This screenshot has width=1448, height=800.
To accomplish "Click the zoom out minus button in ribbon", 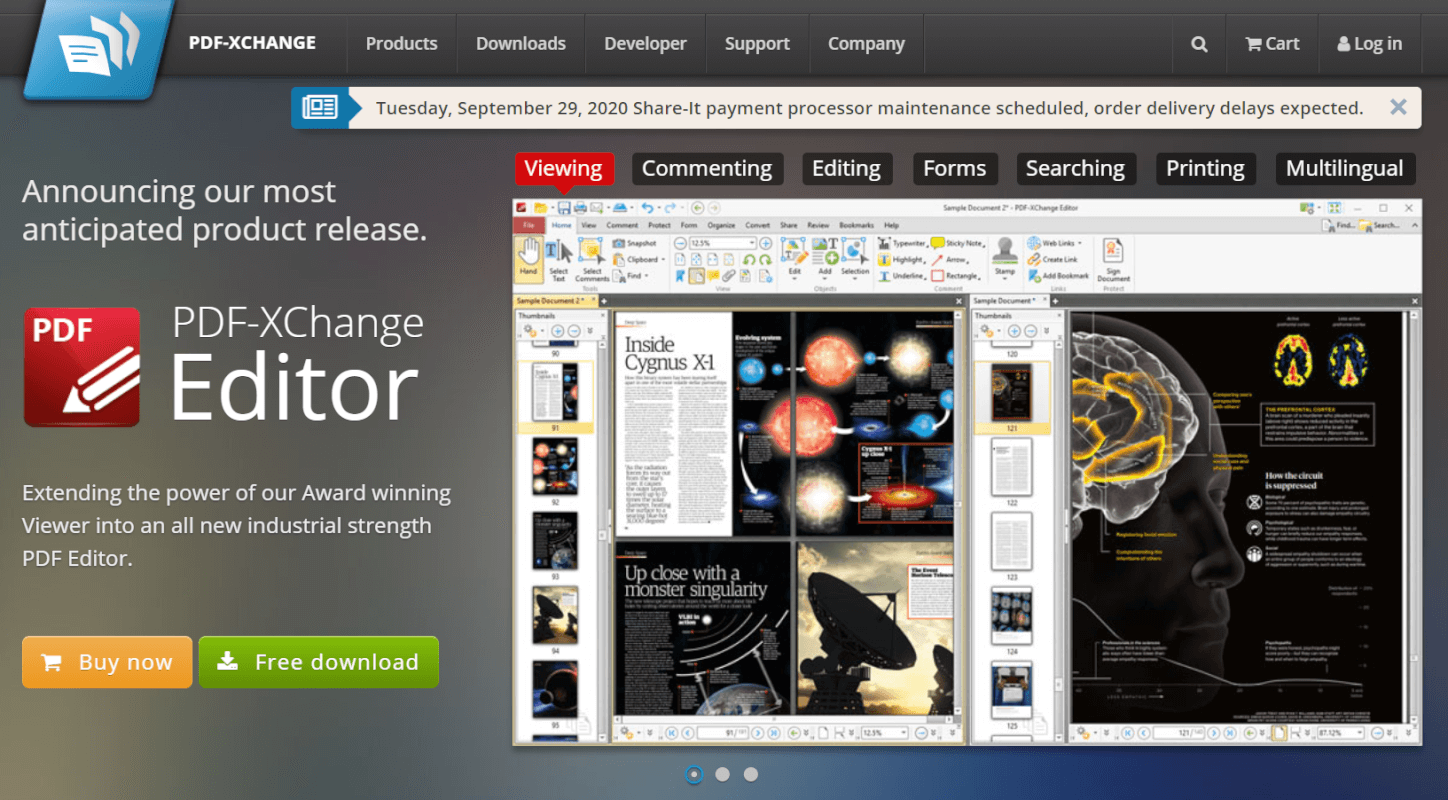I will 680,243.
